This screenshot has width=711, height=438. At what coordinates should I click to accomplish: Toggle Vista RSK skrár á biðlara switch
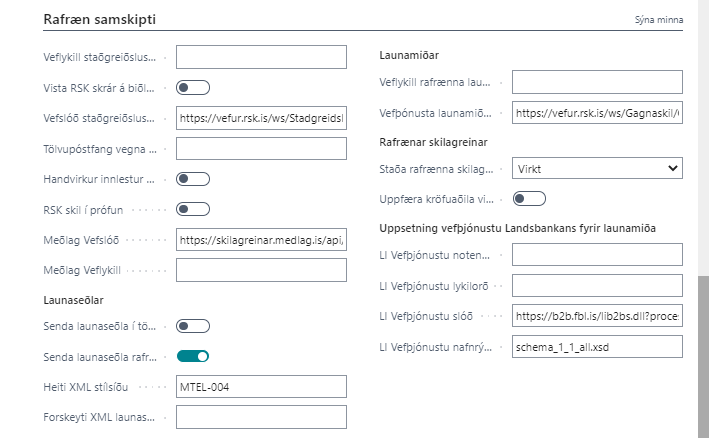193,87
